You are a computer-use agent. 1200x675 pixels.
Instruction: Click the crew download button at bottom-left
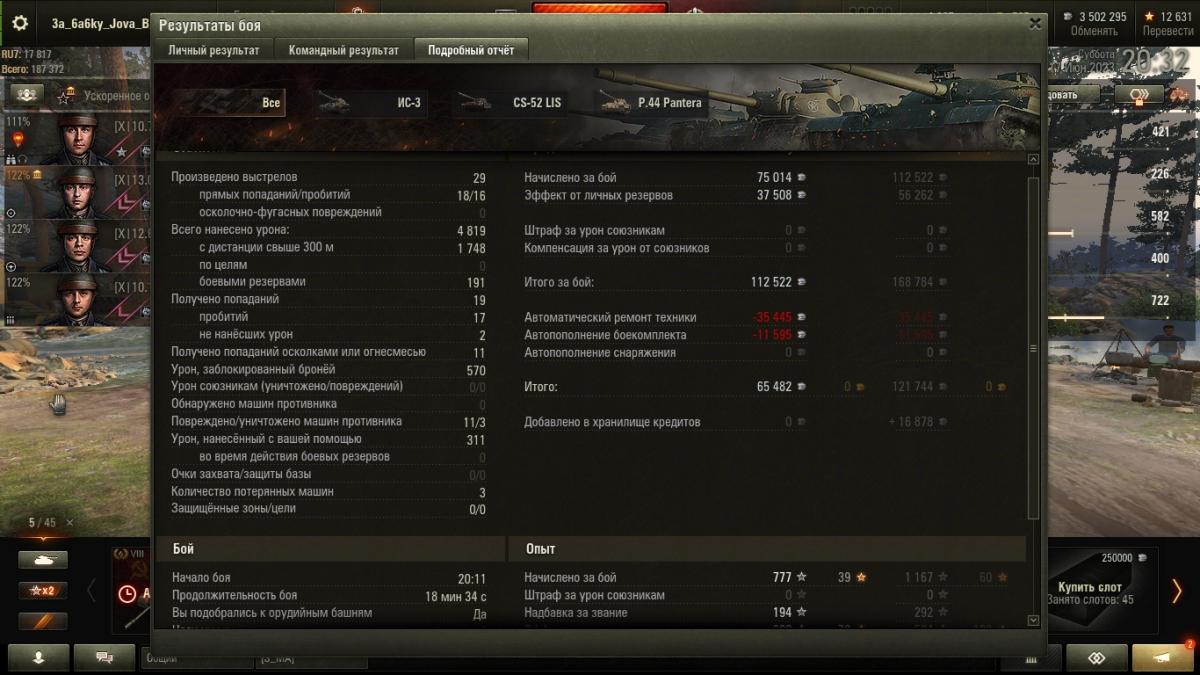(x=39, y=658)
